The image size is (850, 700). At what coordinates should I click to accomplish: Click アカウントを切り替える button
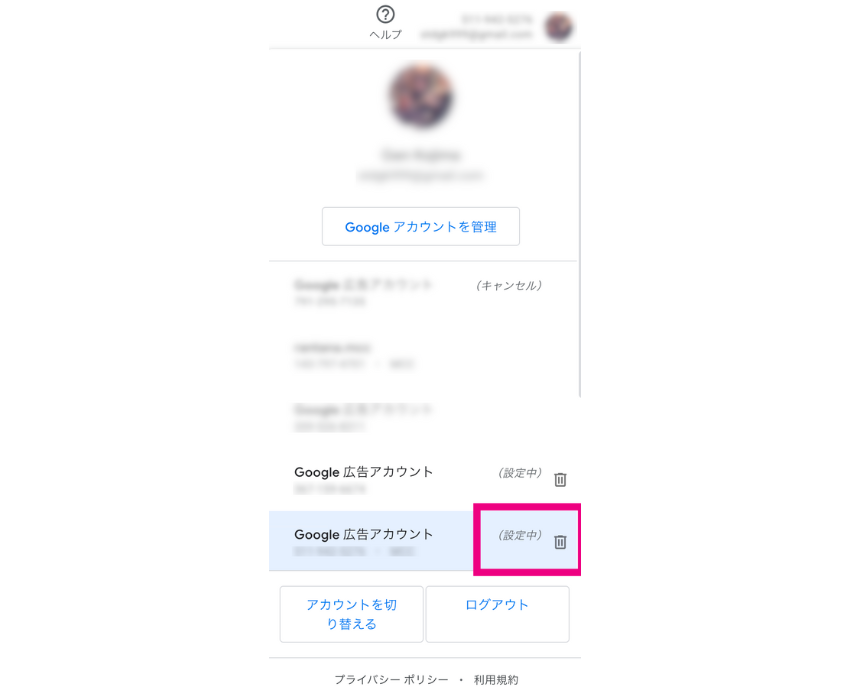pyautogui.click(x=351, y=614)
